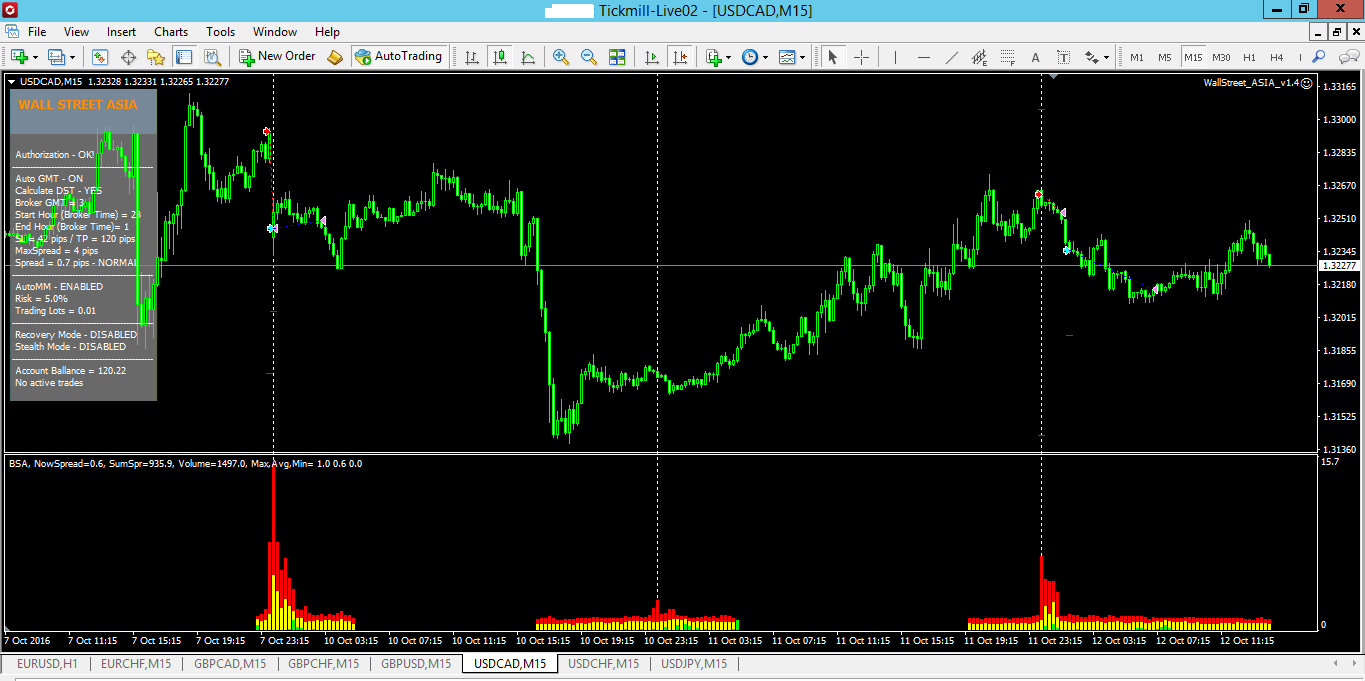Image resolution: width=1365 pixels, height=681 pixels.
Task: Select the H4 timeframe
Action: (1277, 57)
